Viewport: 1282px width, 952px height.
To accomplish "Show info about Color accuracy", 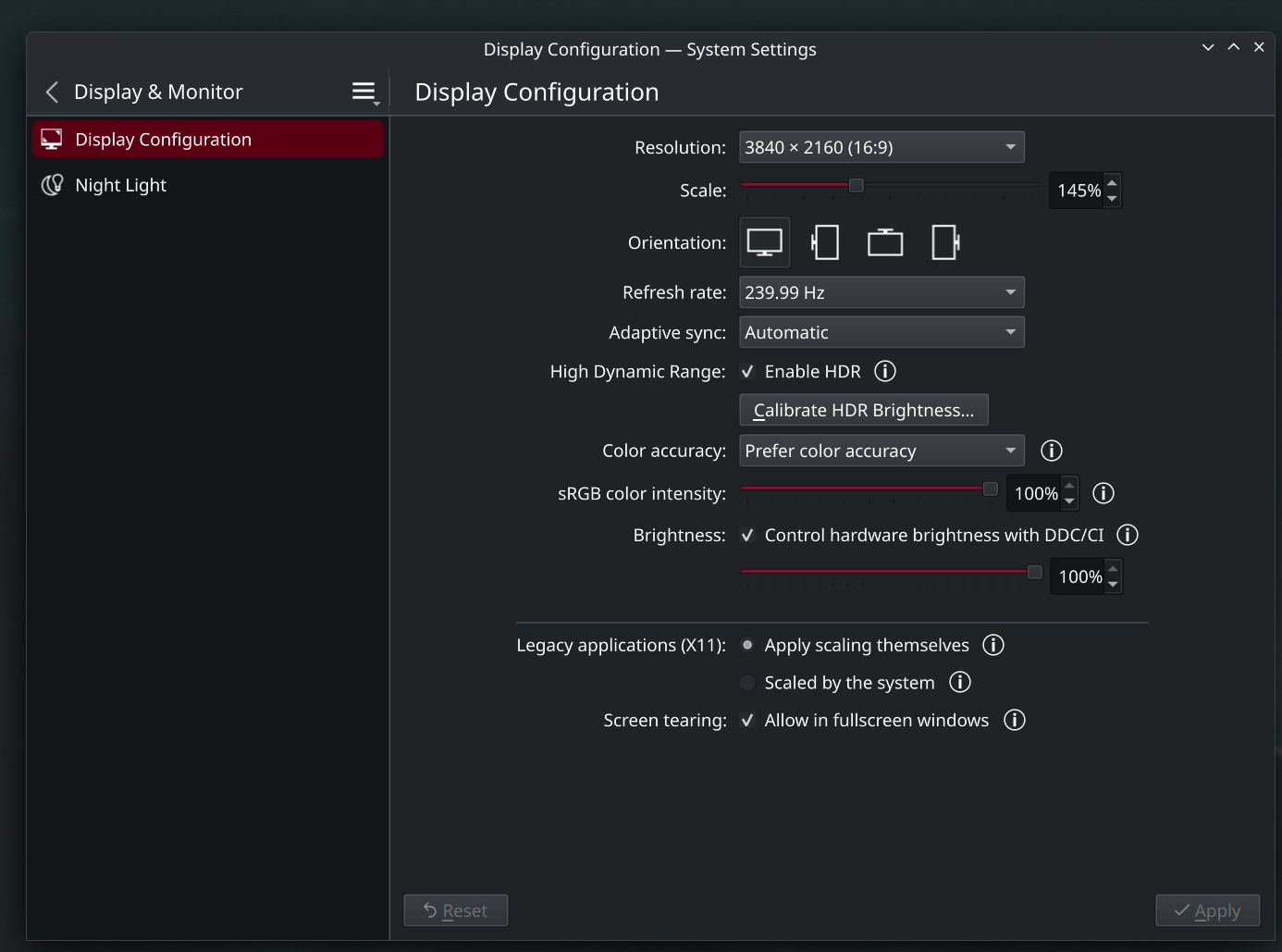I will [1052, 451].
